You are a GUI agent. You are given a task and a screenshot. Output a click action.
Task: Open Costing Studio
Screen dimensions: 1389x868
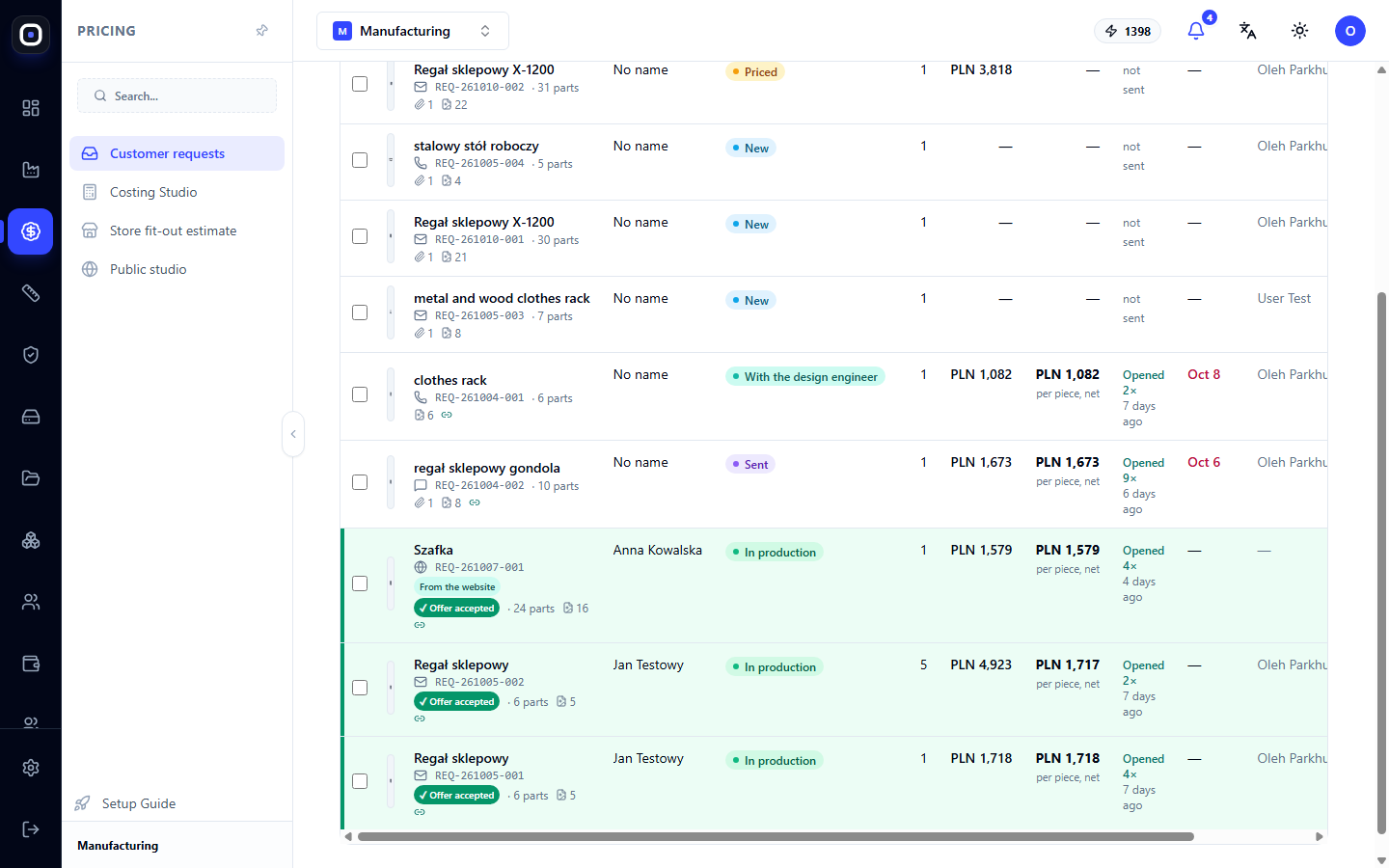click(x=177, y=192)
